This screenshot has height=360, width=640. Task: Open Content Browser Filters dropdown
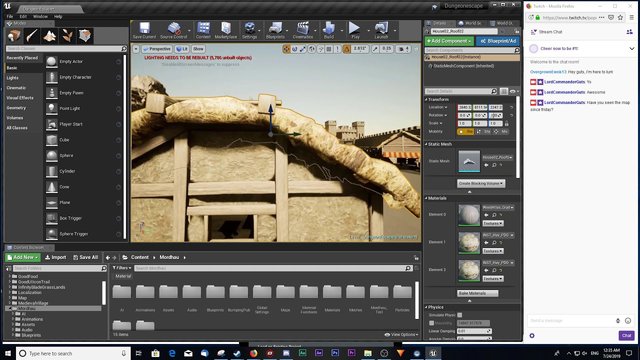pos(122,268)
